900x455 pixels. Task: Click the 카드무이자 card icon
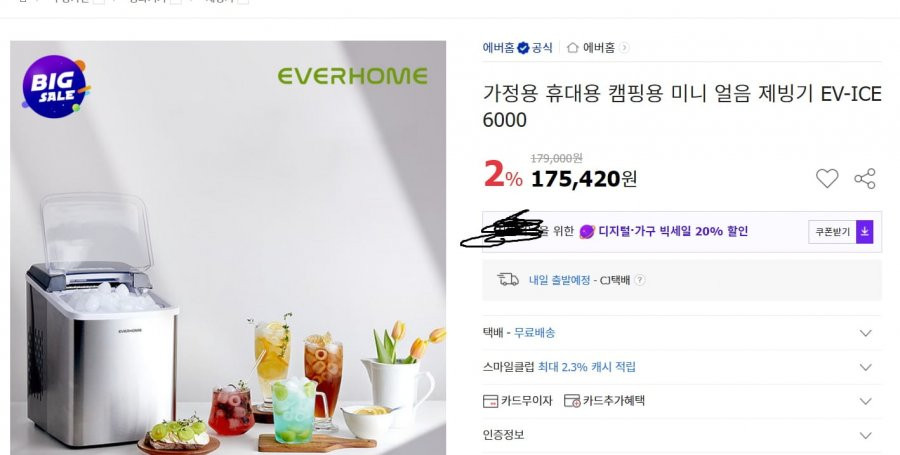(x=490, y=401)
